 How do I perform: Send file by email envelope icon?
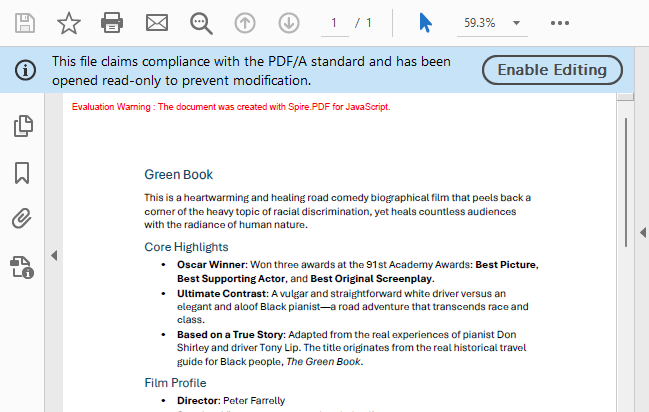pos(157,23)
